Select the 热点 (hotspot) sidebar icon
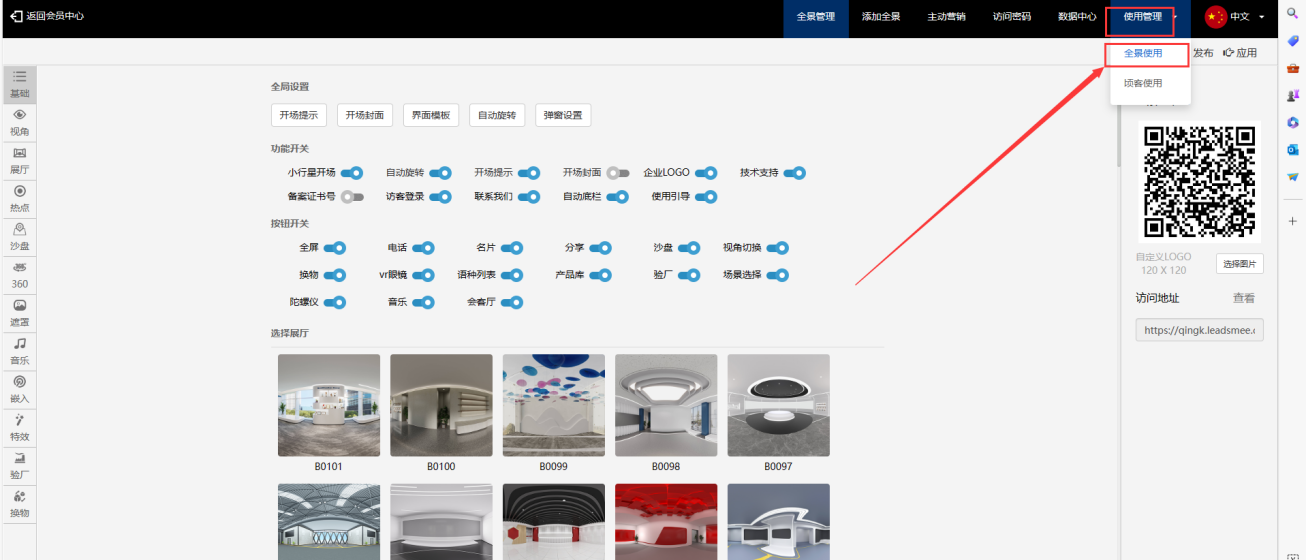 coord(19,198)
